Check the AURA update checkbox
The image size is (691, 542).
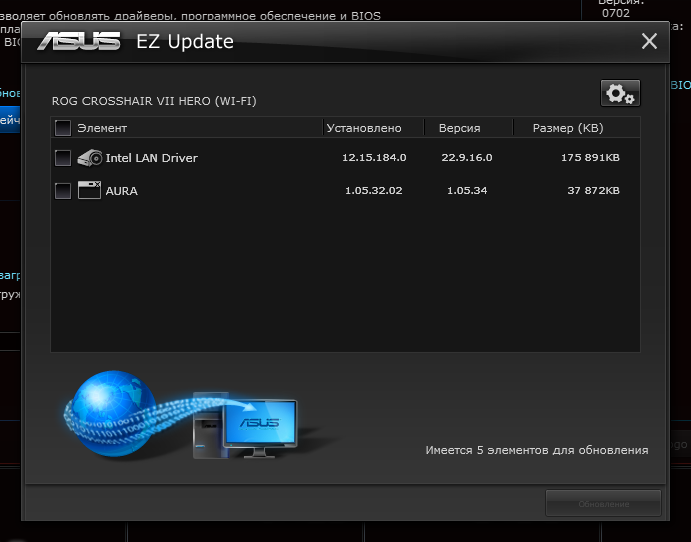pyautogui.click(x=63, y=191)
